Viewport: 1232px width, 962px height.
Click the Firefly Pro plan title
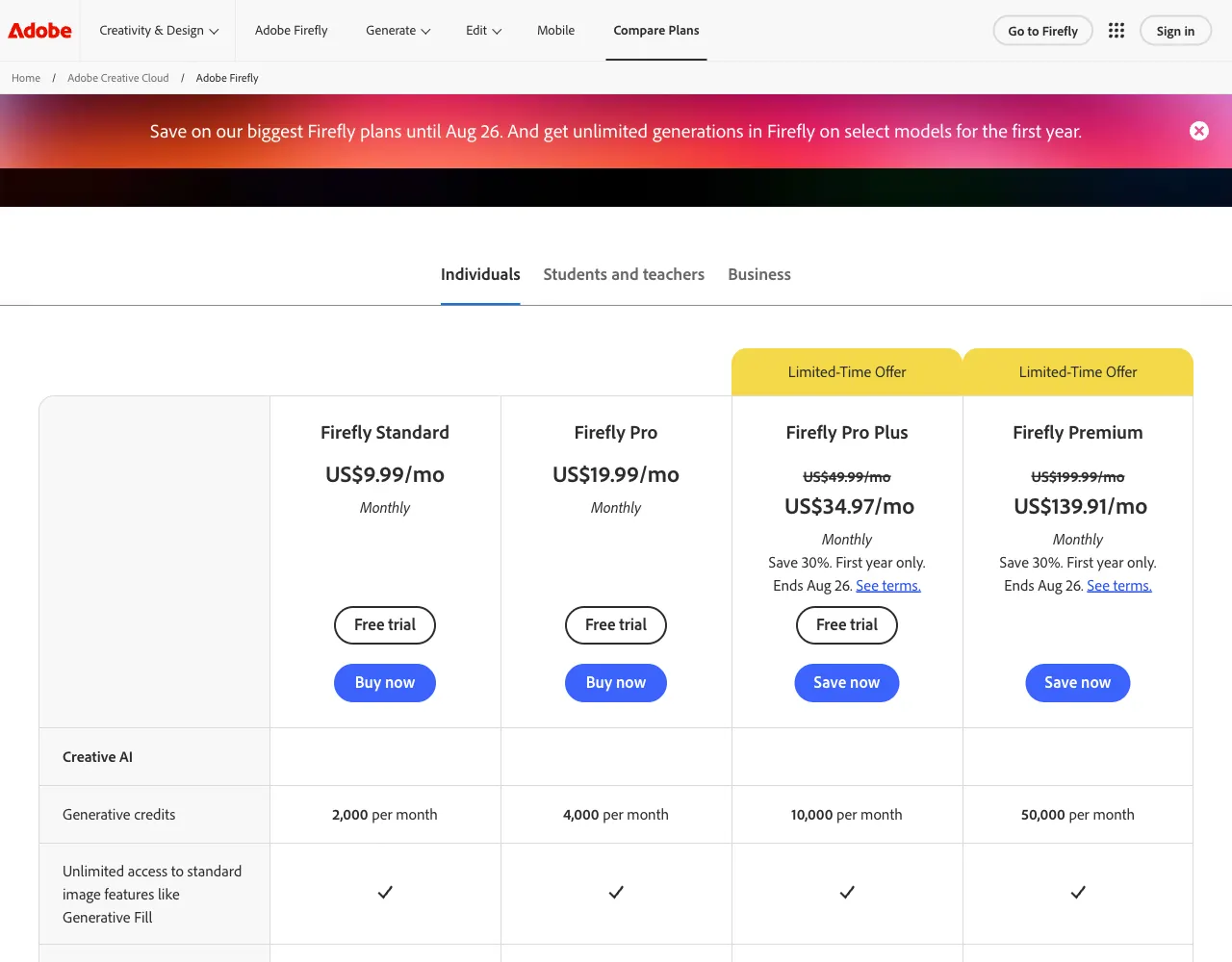pos(616,433)
